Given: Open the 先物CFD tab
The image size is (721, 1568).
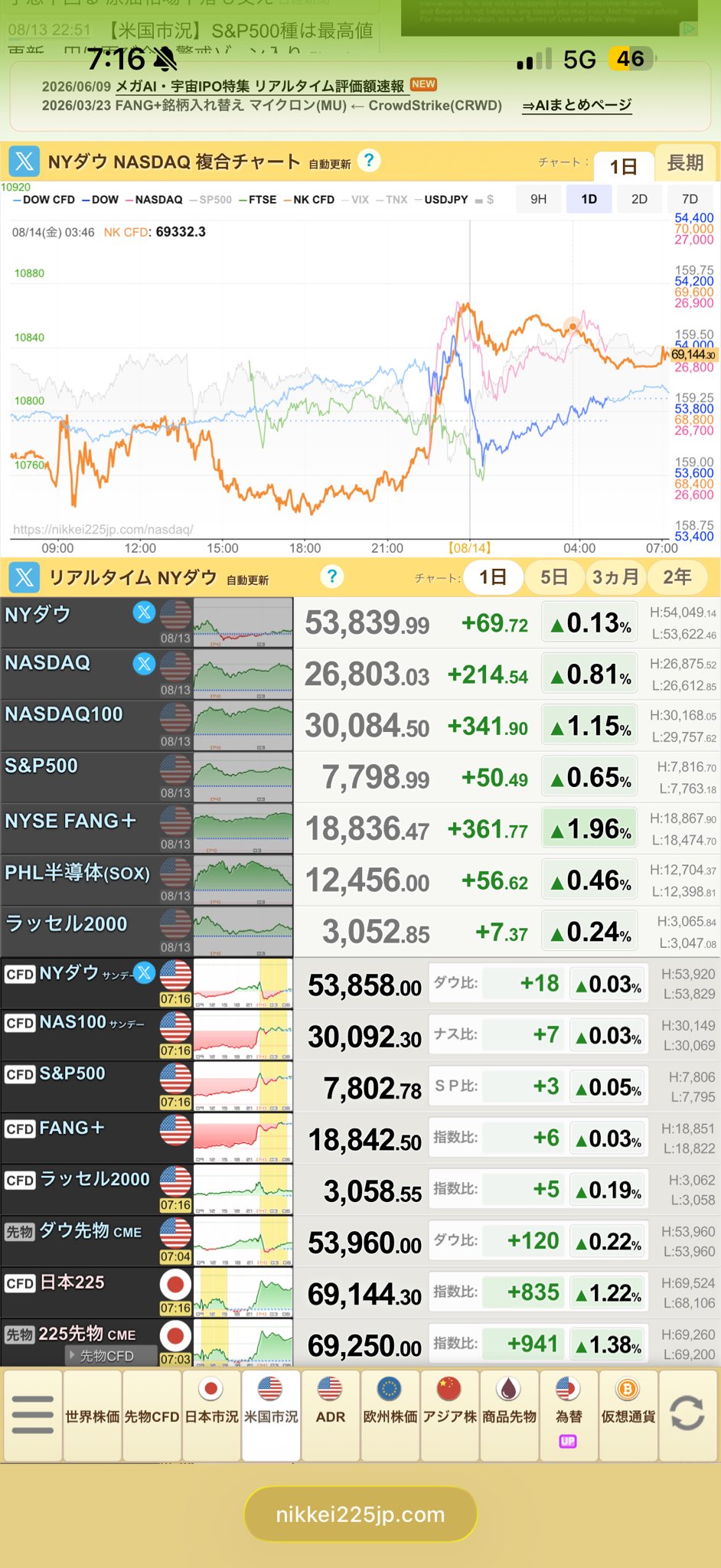Looking at the screenshot, I should click(x=152, y=1415).
